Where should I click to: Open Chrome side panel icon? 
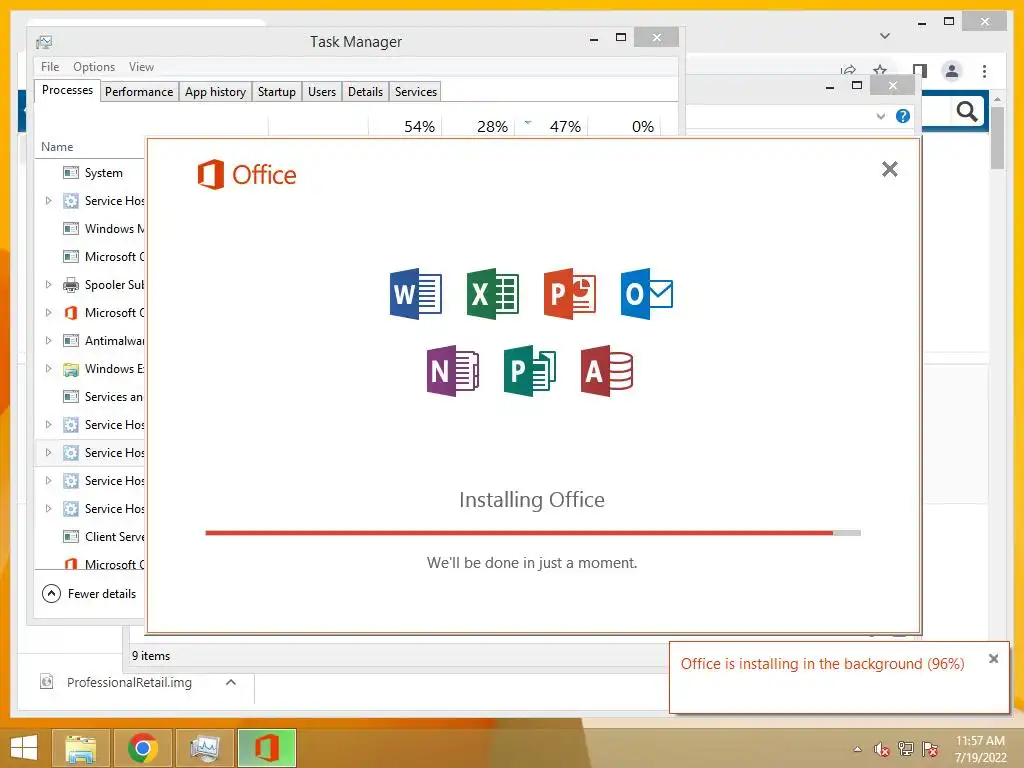click(920, 70)
